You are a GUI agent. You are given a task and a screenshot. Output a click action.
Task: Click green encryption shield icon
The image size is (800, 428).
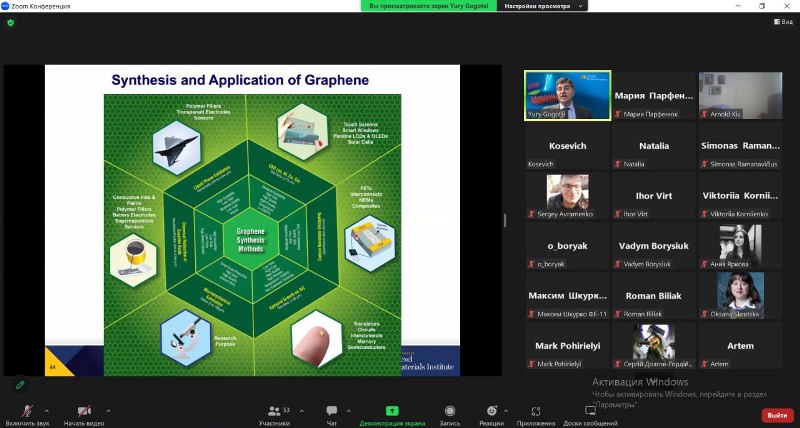pos(10,22)
